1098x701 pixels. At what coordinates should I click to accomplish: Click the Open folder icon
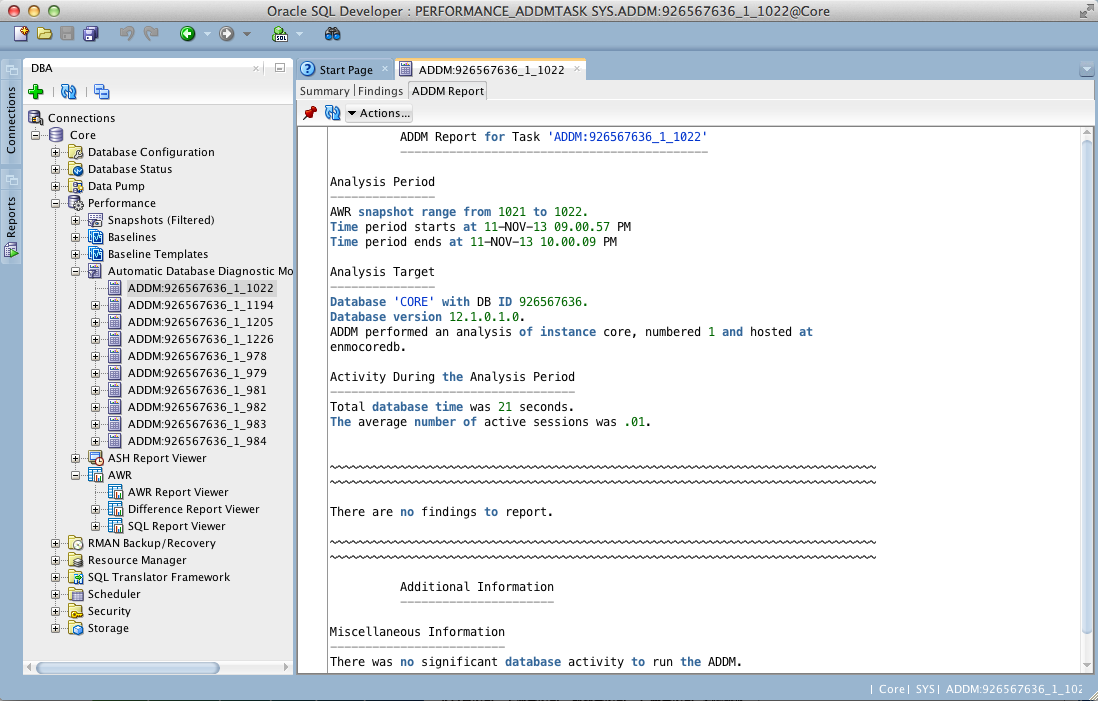click(44, 34)
